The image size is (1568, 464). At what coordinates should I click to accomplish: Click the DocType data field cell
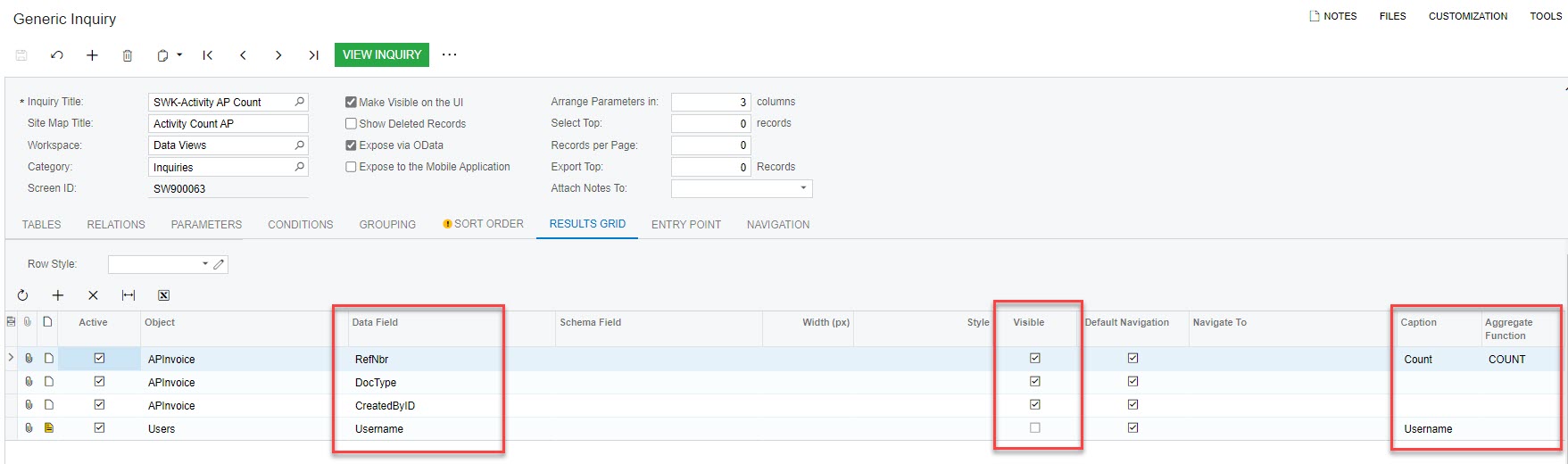click(452, 383)
